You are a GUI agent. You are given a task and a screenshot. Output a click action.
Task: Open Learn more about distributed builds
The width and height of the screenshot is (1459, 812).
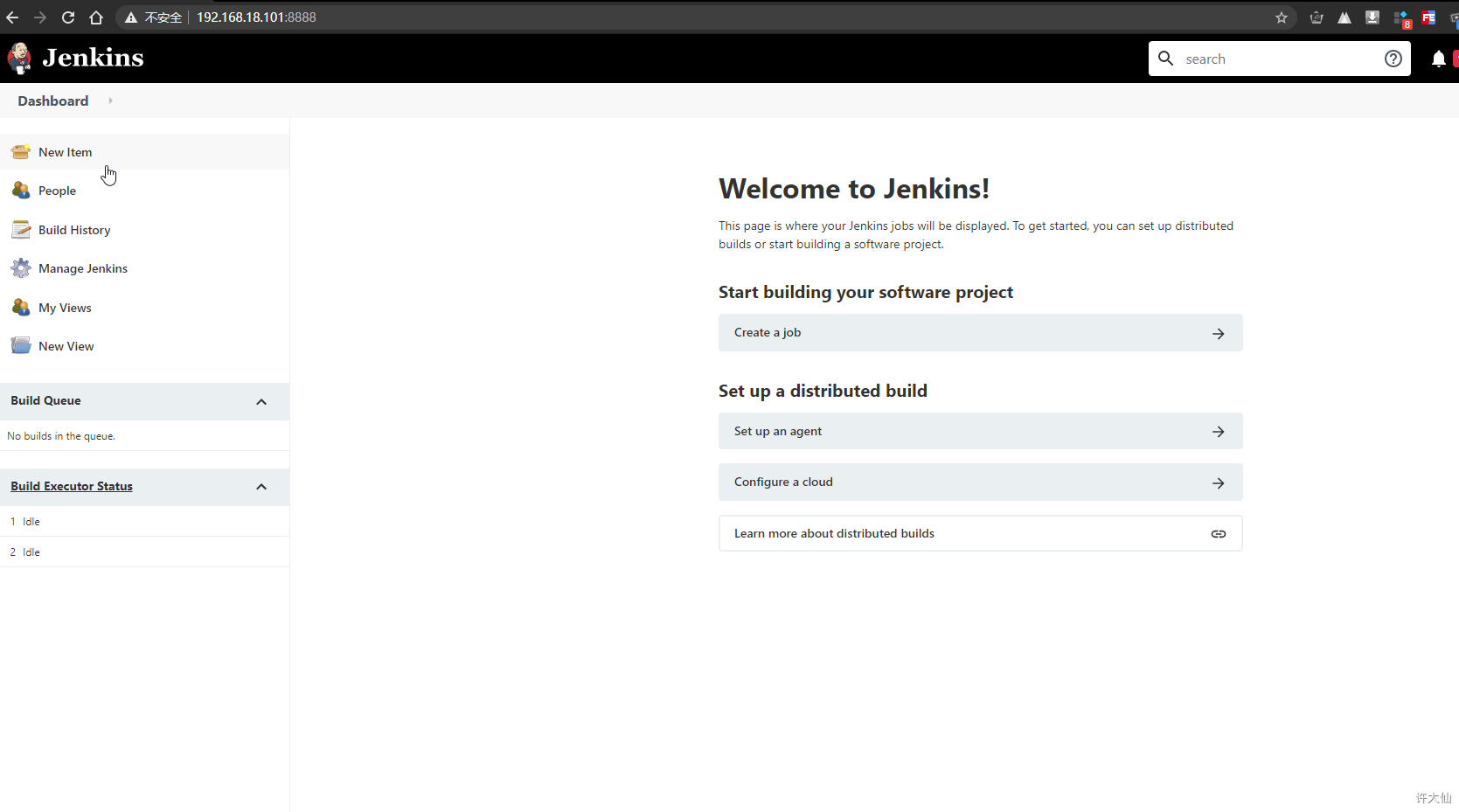[x=980, y=533]
